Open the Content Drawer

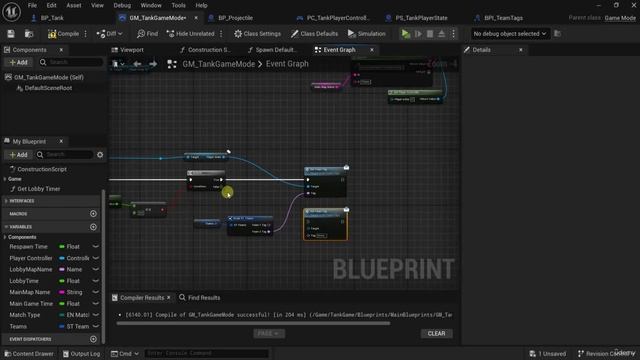29,354
